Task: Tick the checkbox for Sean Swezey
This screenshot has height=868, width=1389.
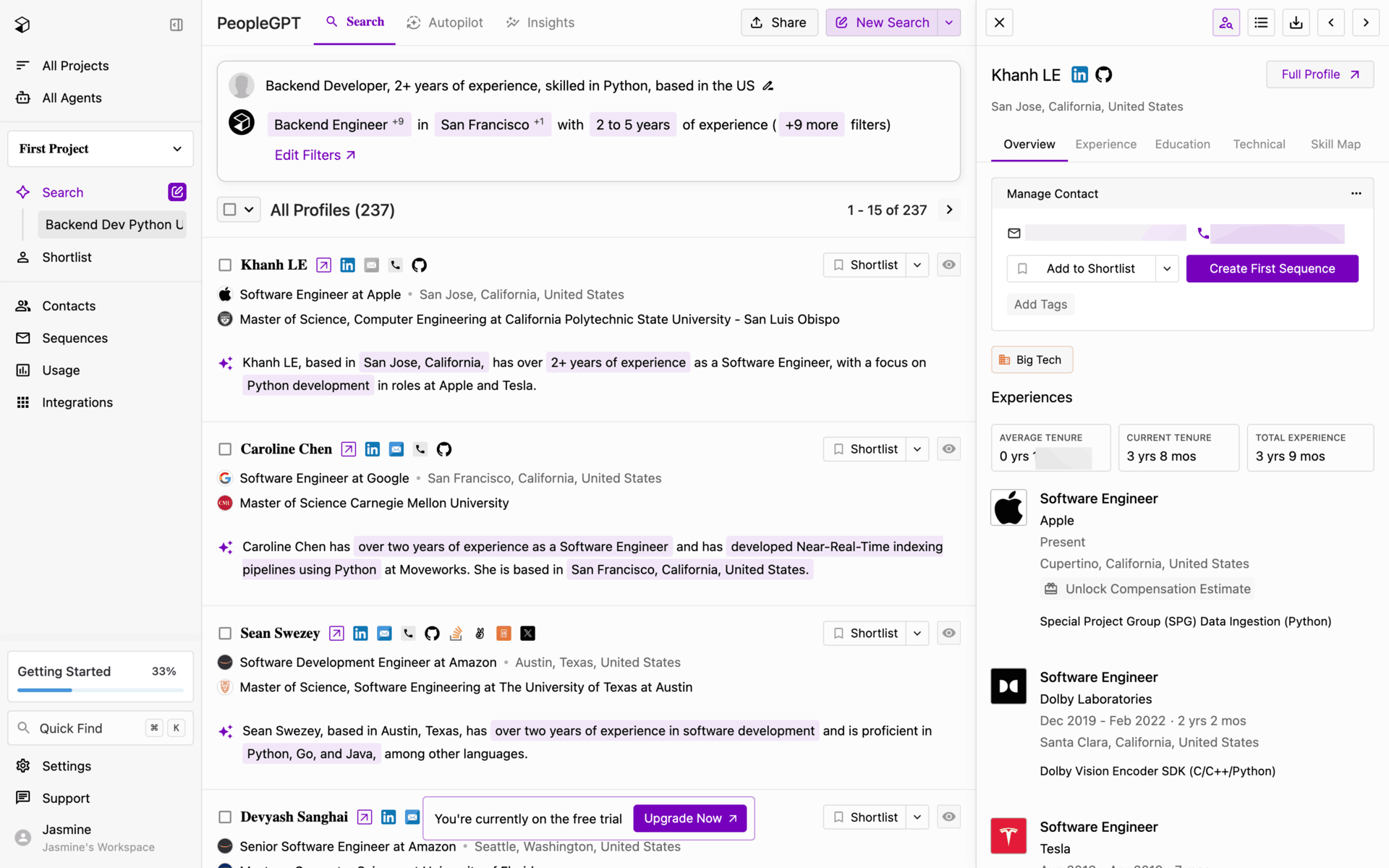Action: [225, 634]
